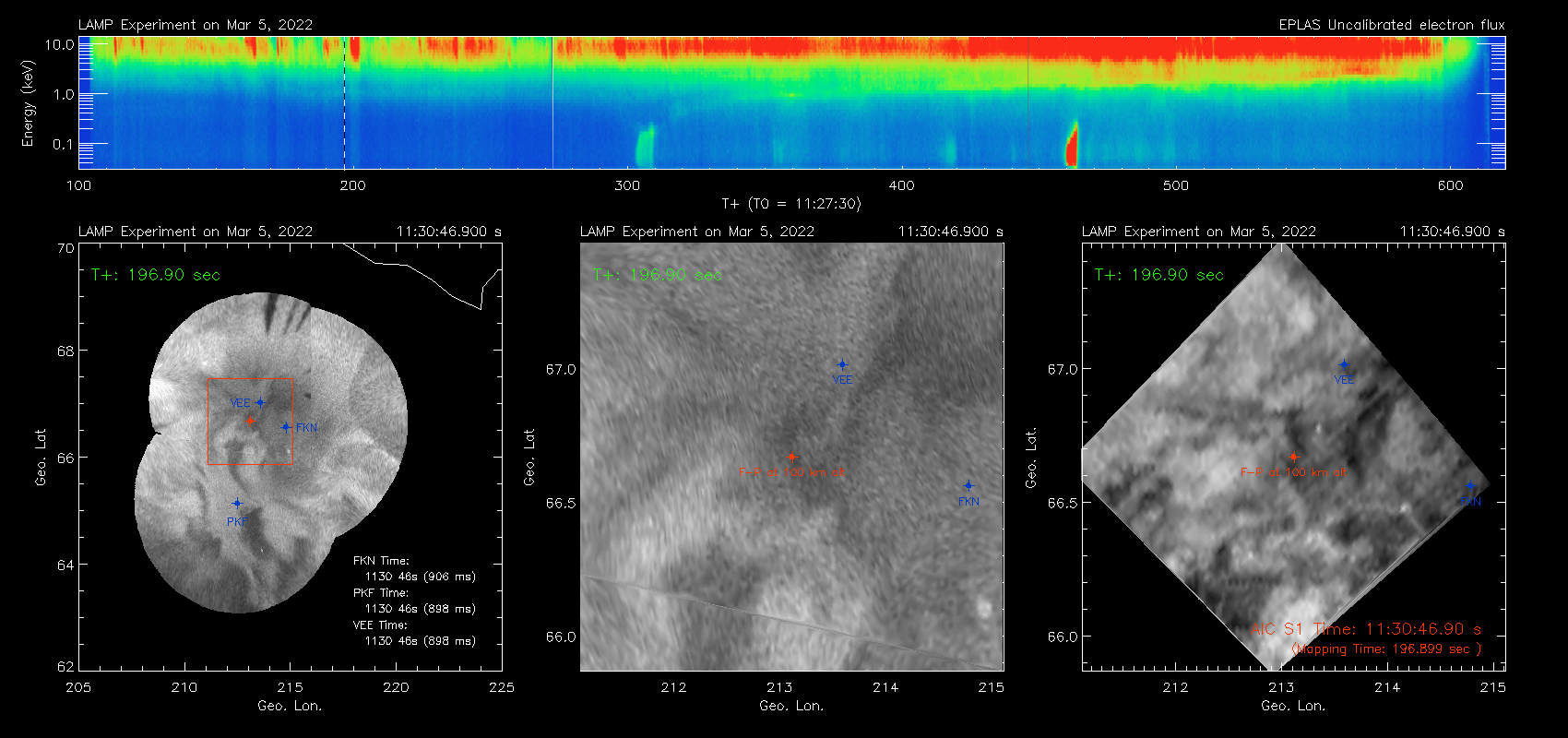Click the 64 latitude tick on the wide map
This screenshot has height=738, width=1568.
pyautogui.click(x=65, y=565)
